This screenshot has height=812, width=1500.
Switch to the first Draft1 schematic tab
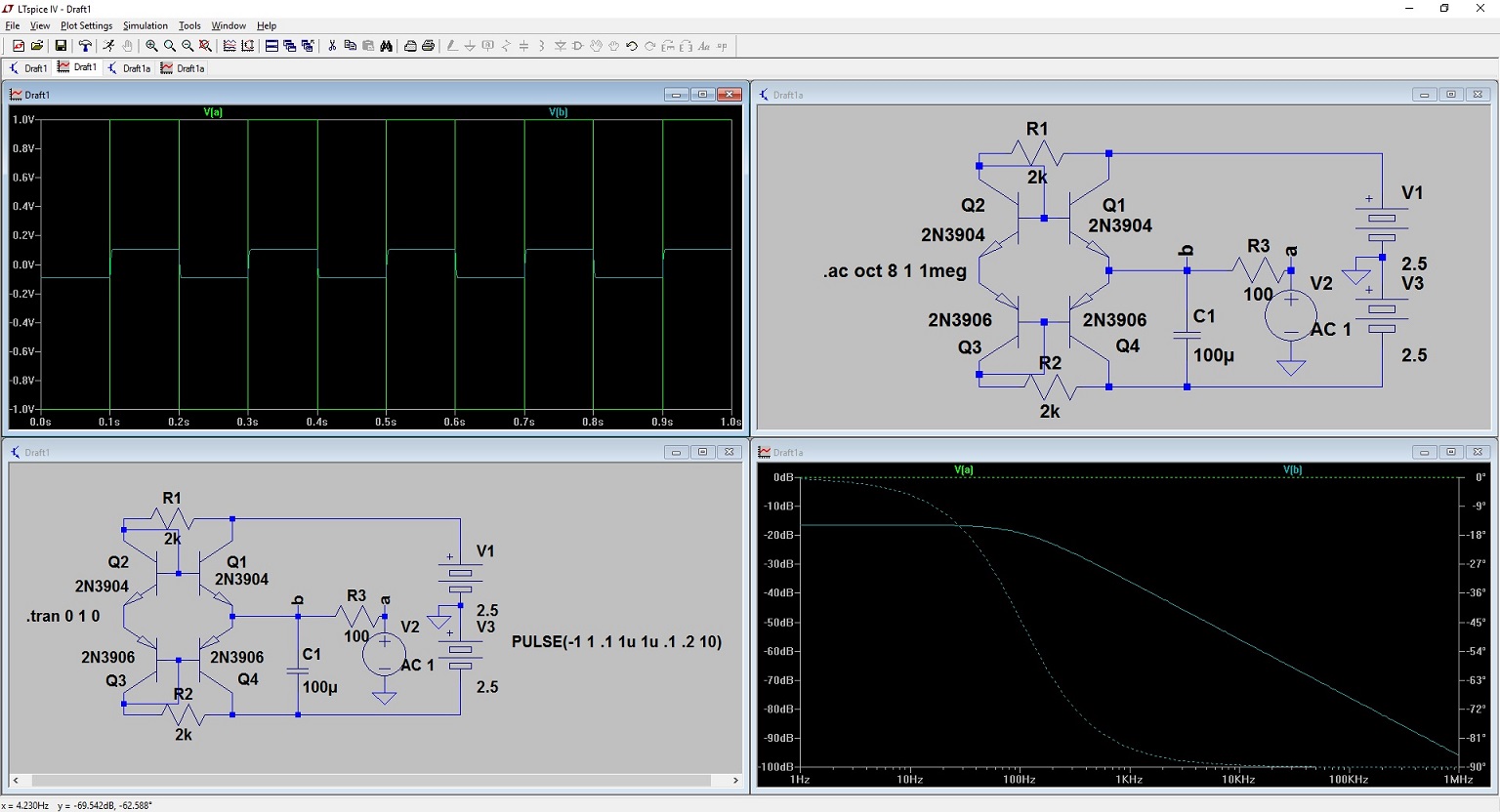(28, 68)
